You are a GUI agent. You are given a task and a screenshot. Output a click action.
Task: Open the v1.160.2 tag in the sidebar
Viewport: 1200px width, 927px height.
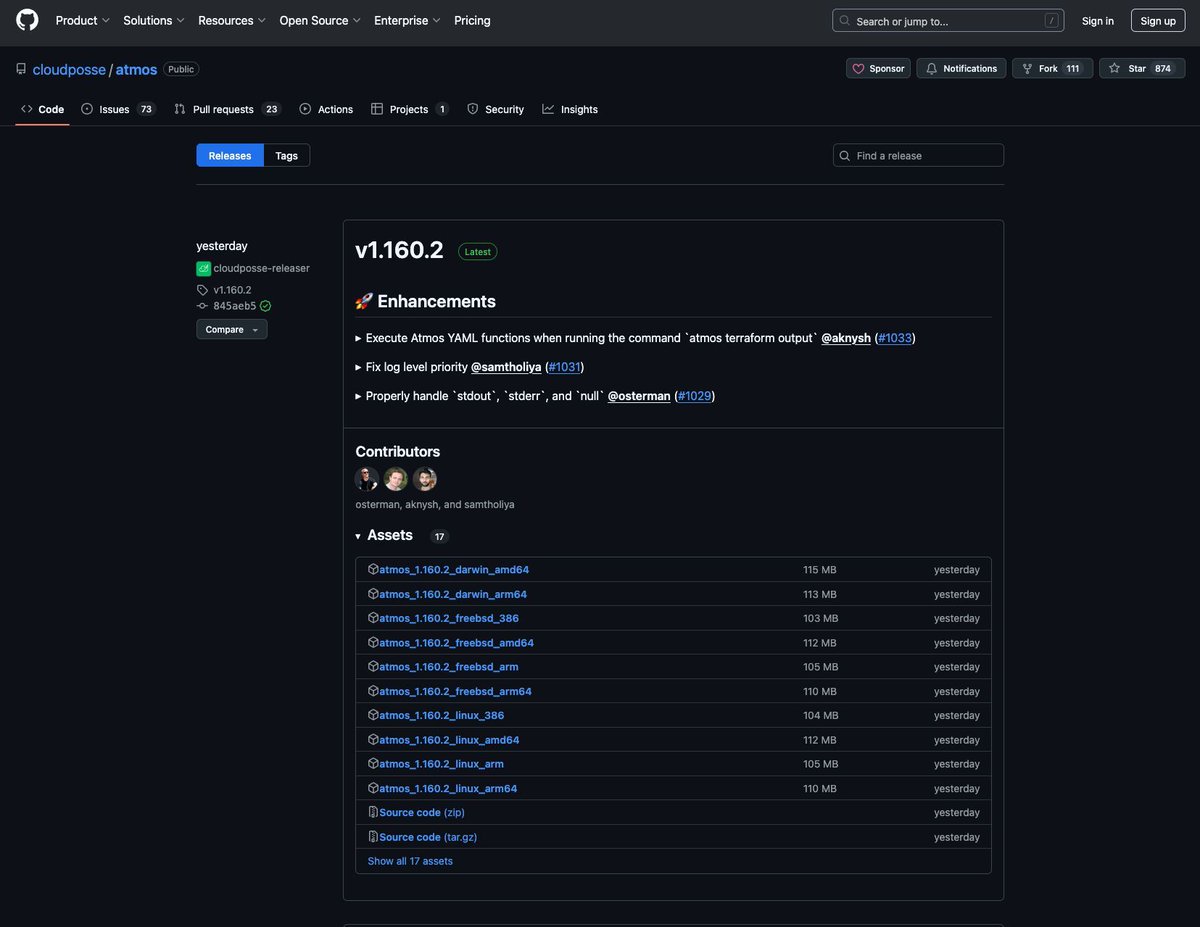pos(232,290)
